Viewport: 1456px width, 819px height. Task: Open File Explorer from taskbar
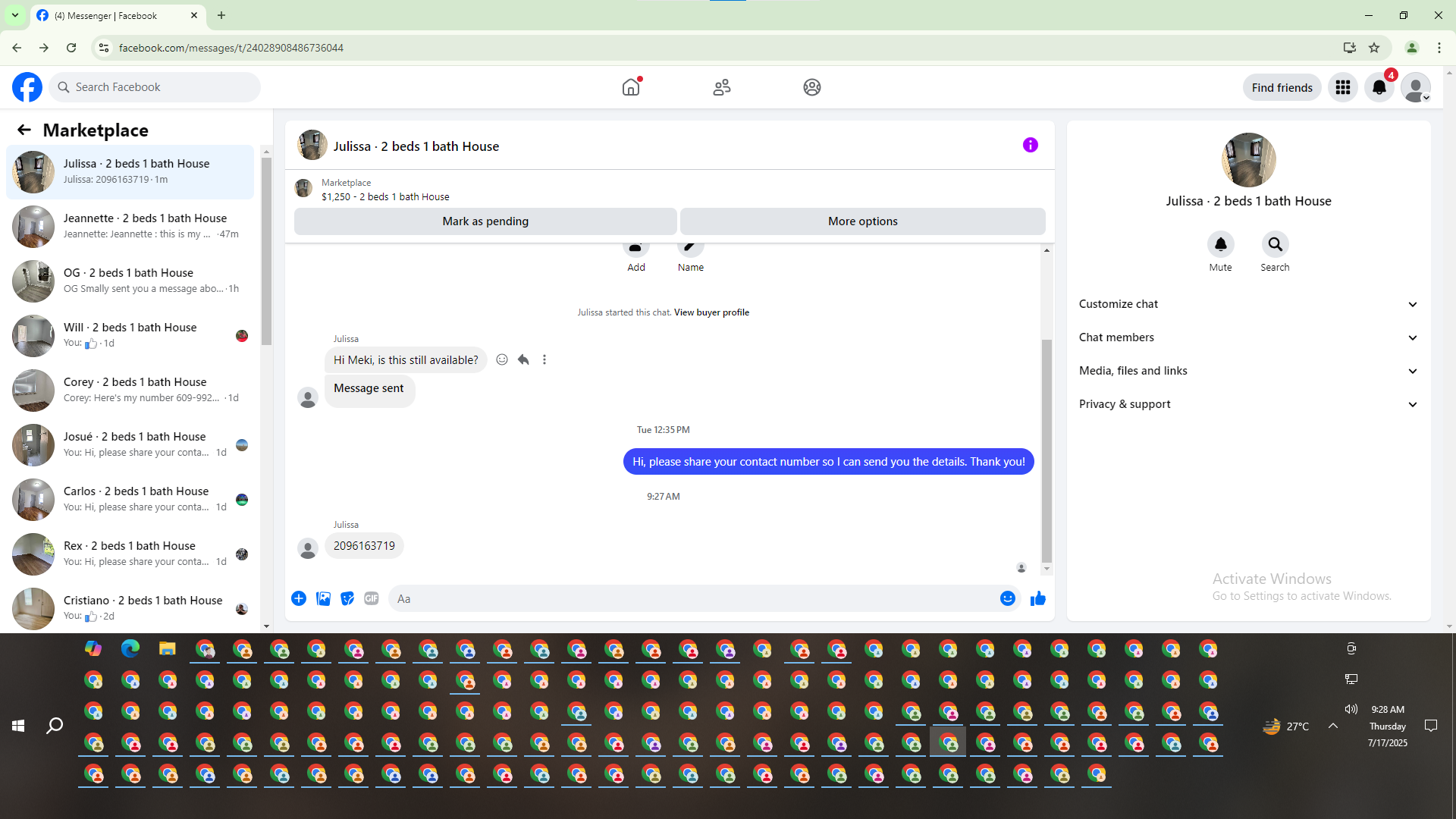click(168, 648)
